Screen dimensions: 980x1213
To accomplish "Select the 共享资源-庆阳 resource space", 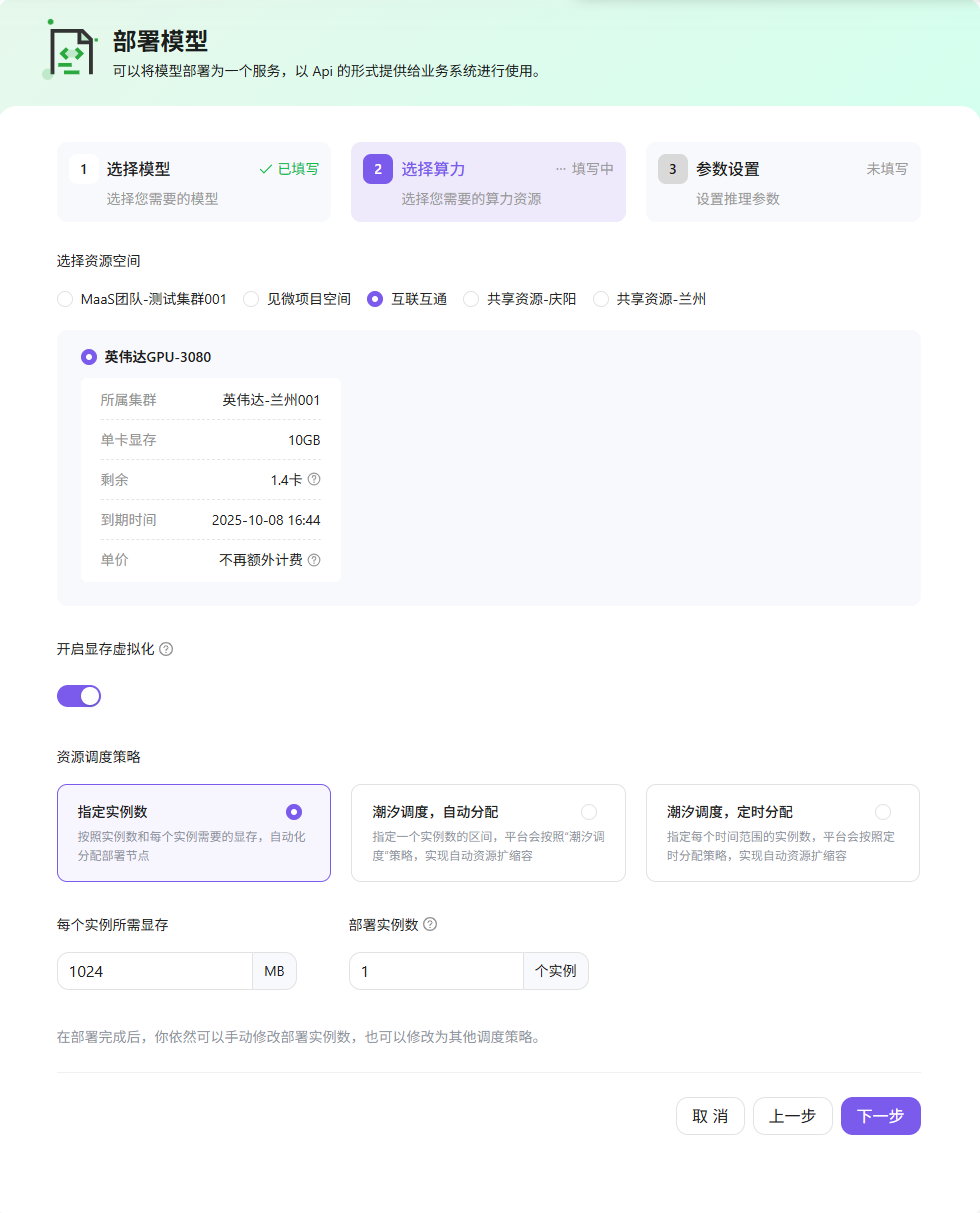I will tap(470, 298).
